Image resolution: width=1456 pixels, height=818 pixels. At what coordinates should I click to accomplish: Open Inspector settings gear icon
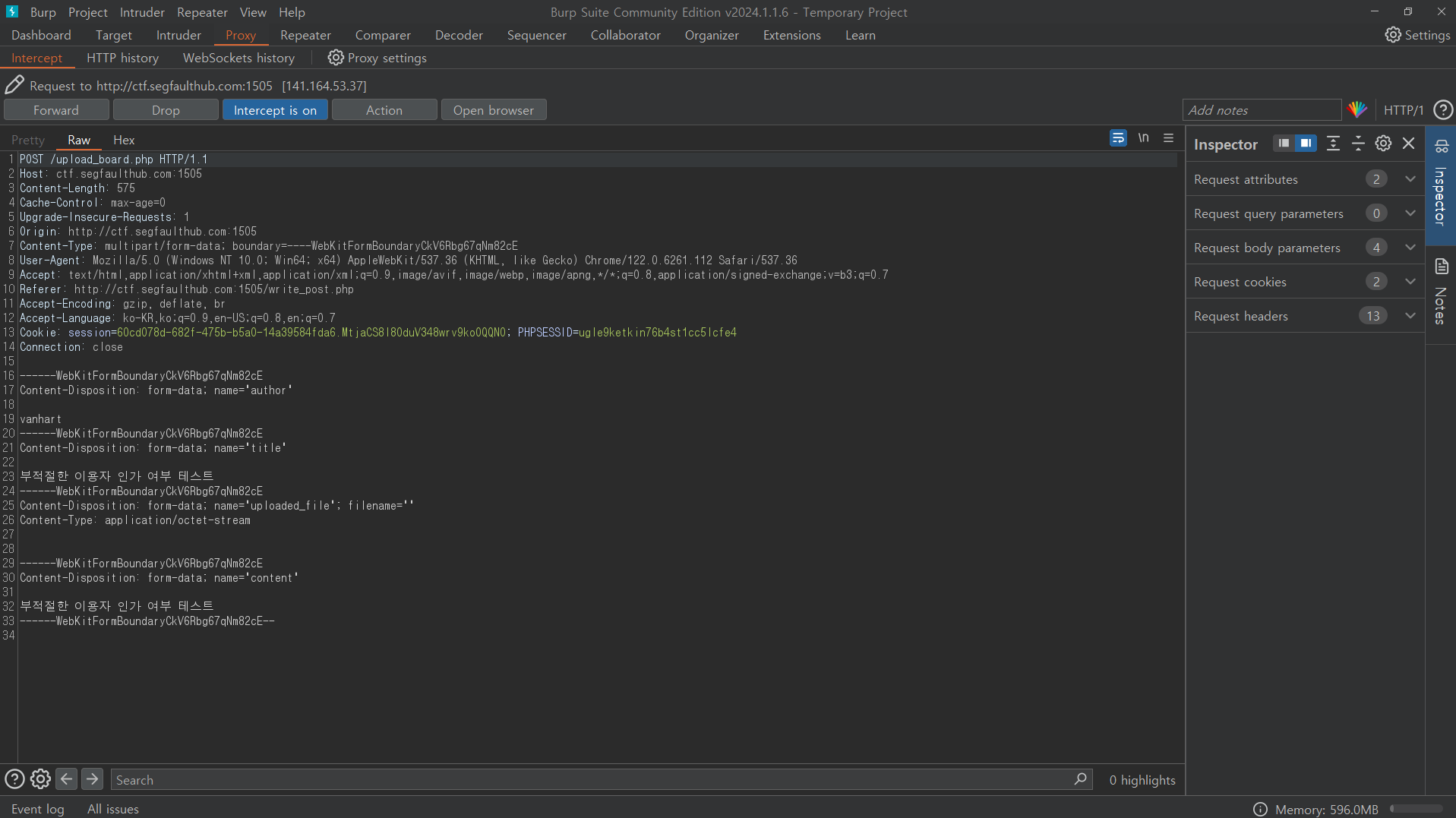pos(1383,144)
